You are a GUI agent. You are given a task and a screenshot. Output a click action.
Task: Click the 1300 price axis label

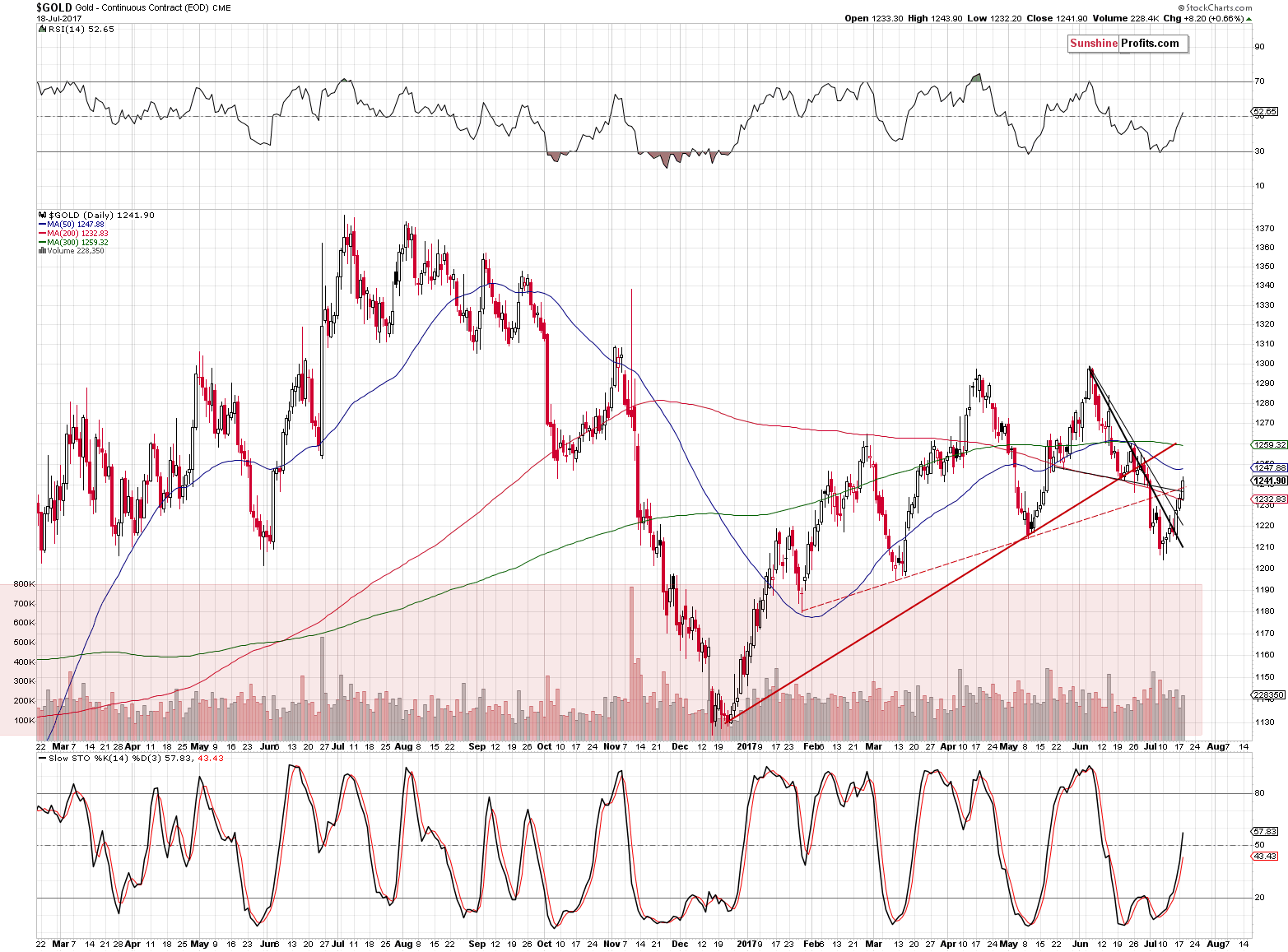(1266, 364)
